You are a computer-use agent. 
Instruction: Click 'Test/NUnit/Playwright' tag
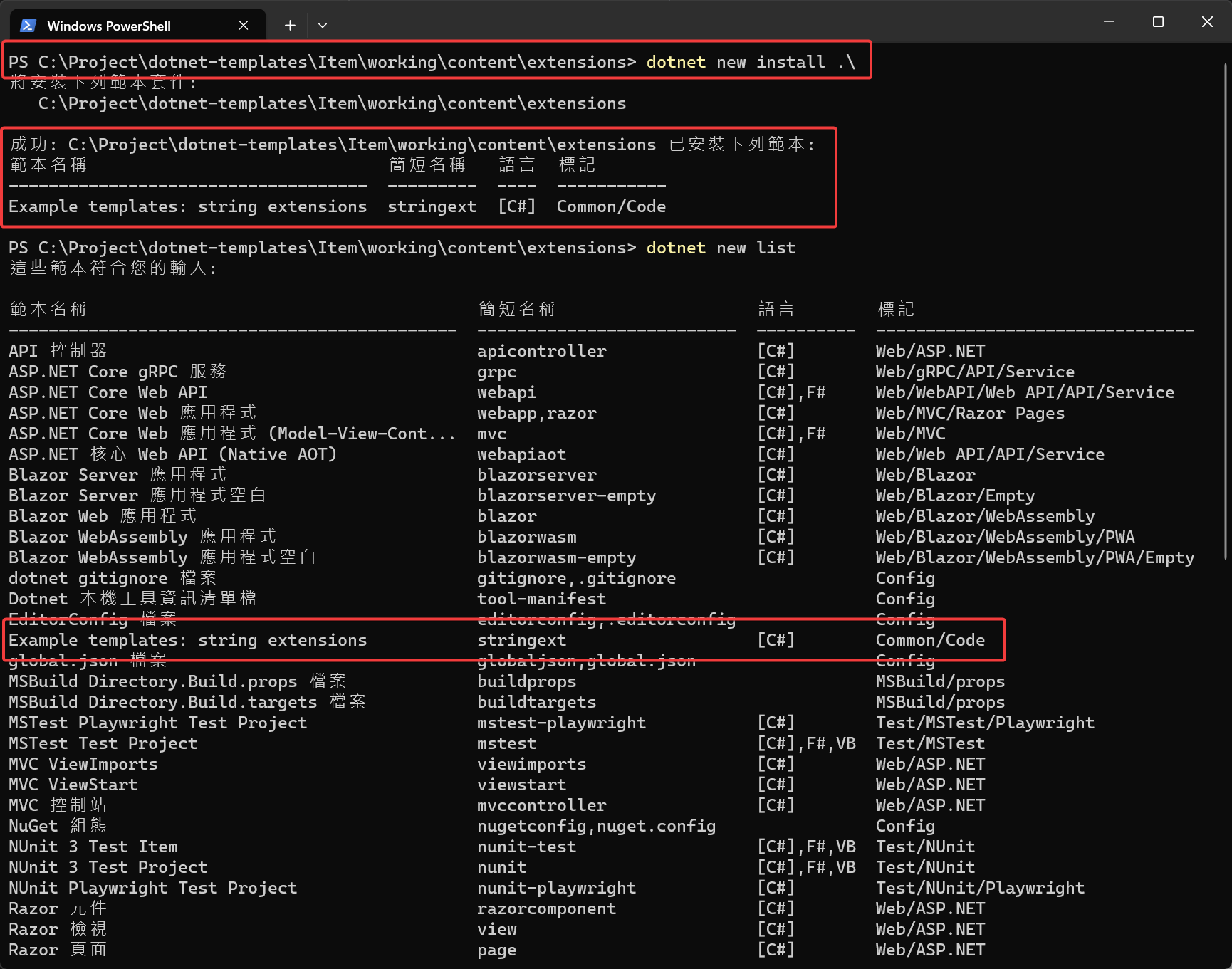pyautogui.click(x=981, y=888)
